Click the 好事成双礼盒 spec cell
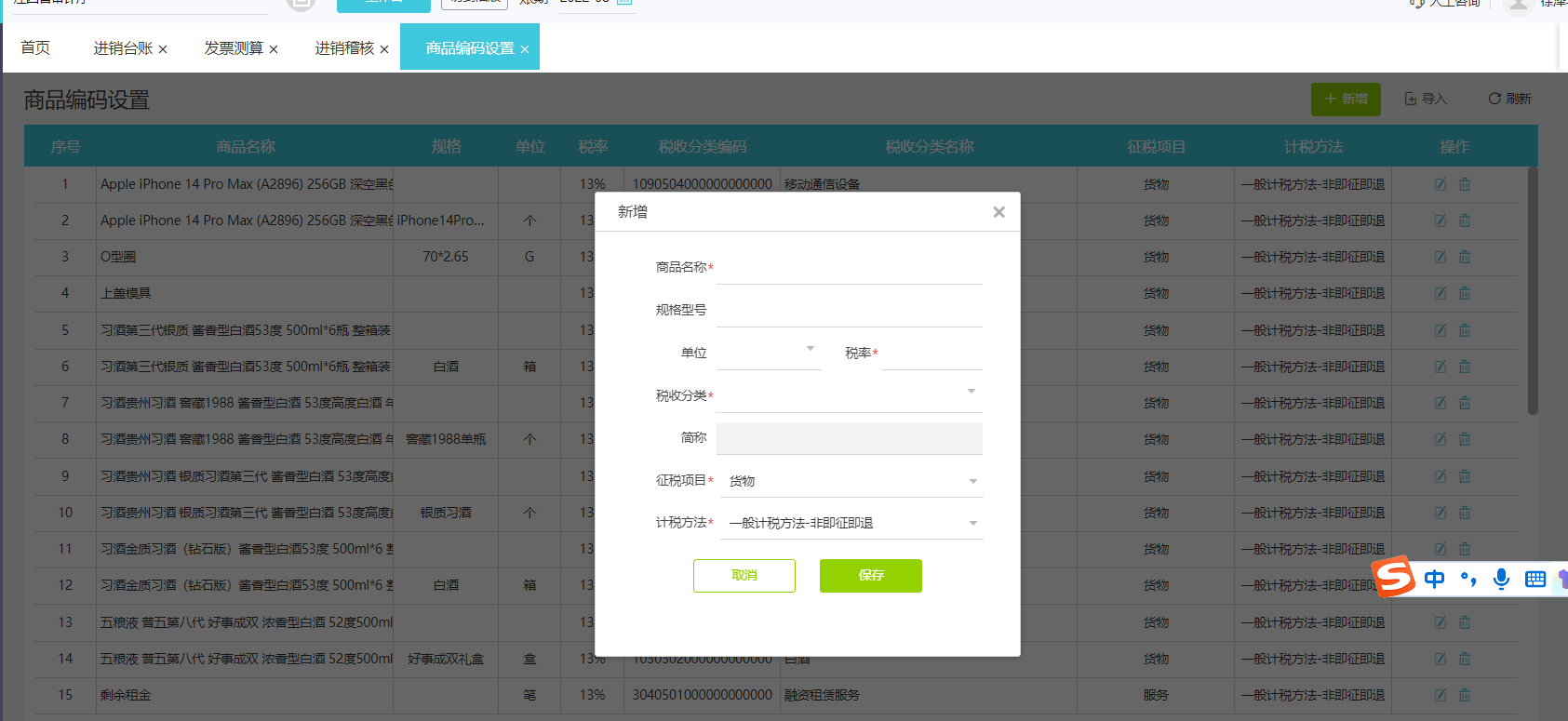 coord(446,659)
